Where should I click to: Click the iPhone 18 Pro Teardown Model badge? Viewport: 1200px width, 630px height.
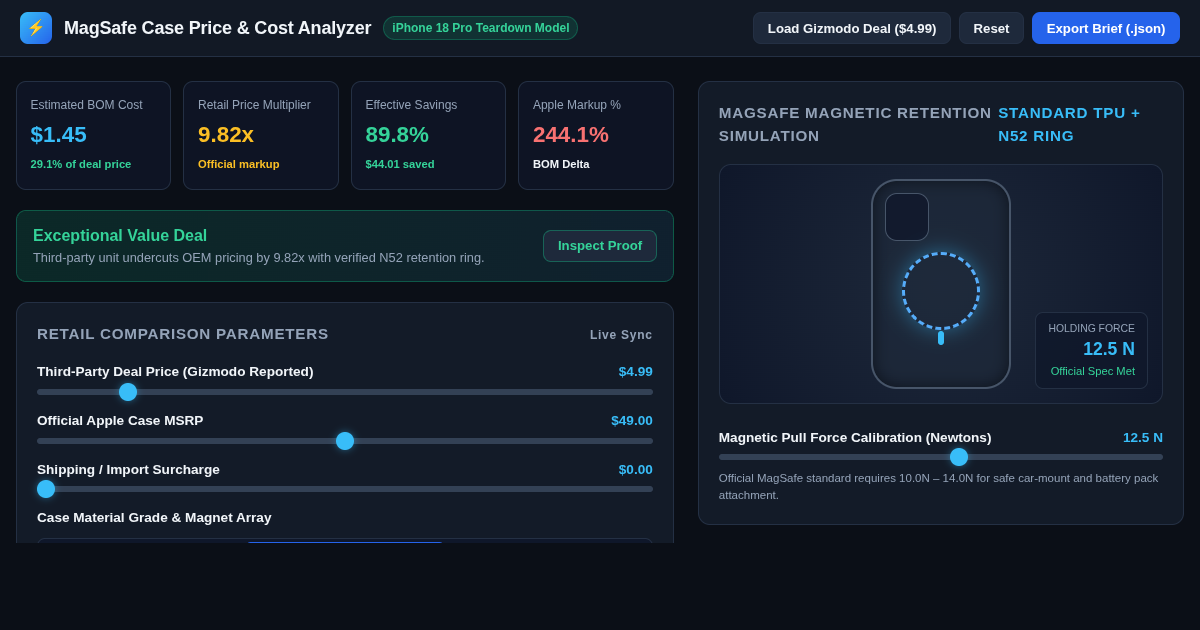coord(480,28)
